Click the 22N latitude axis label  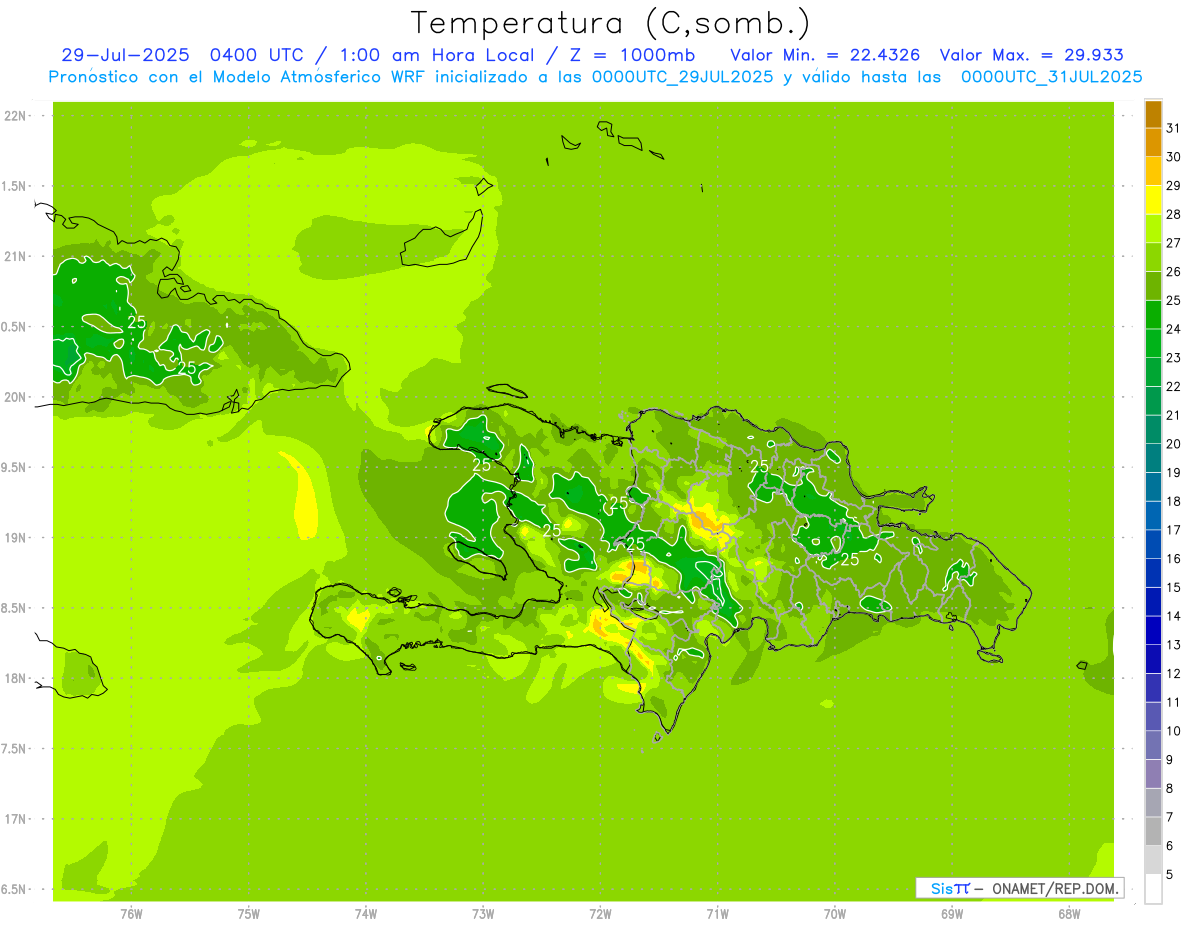(x=15, y=116)
